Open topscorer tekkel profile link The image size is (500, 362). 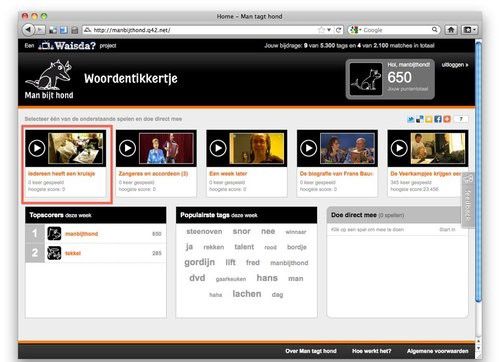coord(73,253)
